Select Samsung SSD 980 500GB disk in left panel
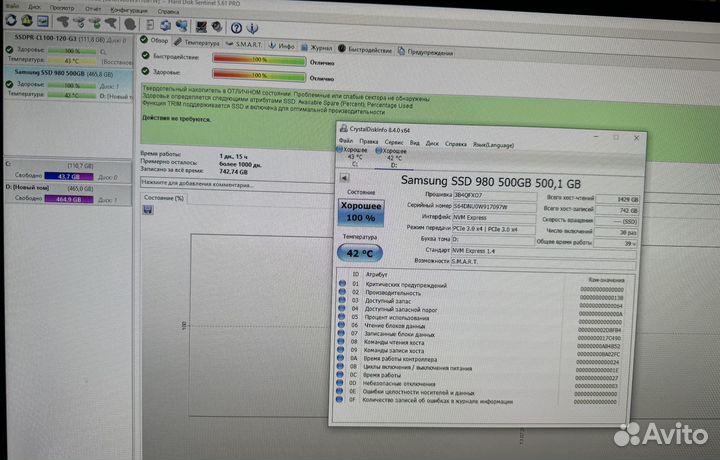 [68, 84]
